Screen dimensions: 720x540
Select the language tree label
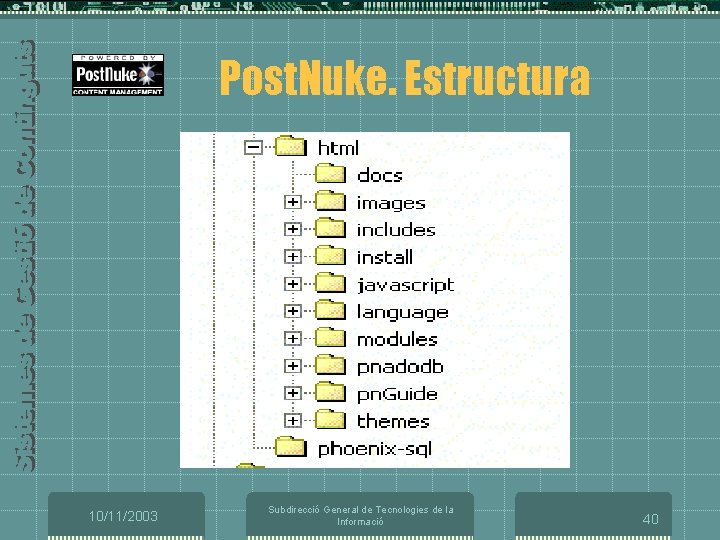[403, 313]
